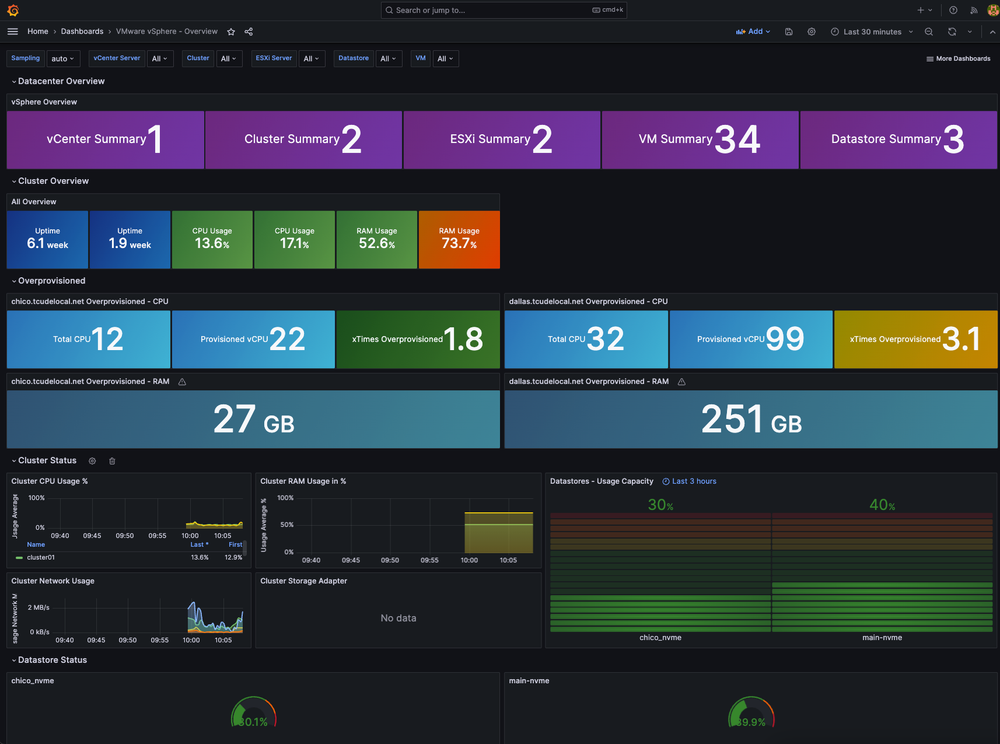Open the help icon in the top bar
Screen dimensions: 1000x744
(953, 9)
